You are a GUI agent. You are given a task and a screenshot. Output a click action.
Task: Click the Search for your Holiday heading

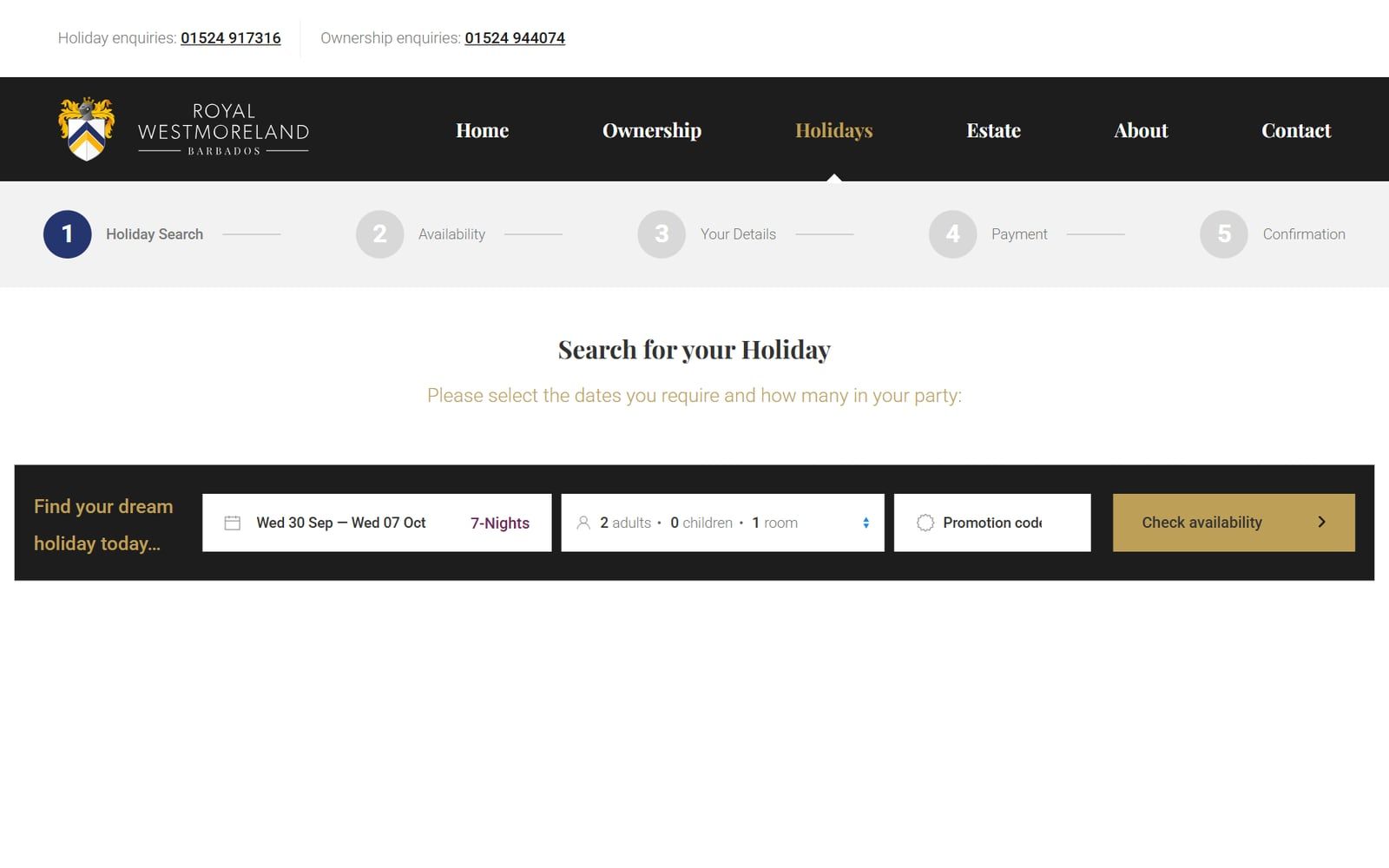pos(694,350)
